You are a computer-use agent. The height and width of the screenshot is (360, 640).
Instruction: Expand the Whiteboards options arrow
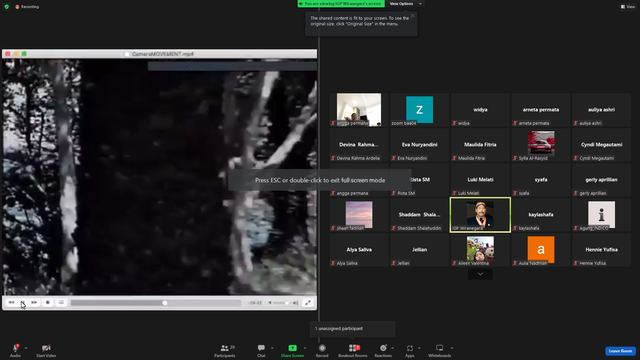pos(452,348)
